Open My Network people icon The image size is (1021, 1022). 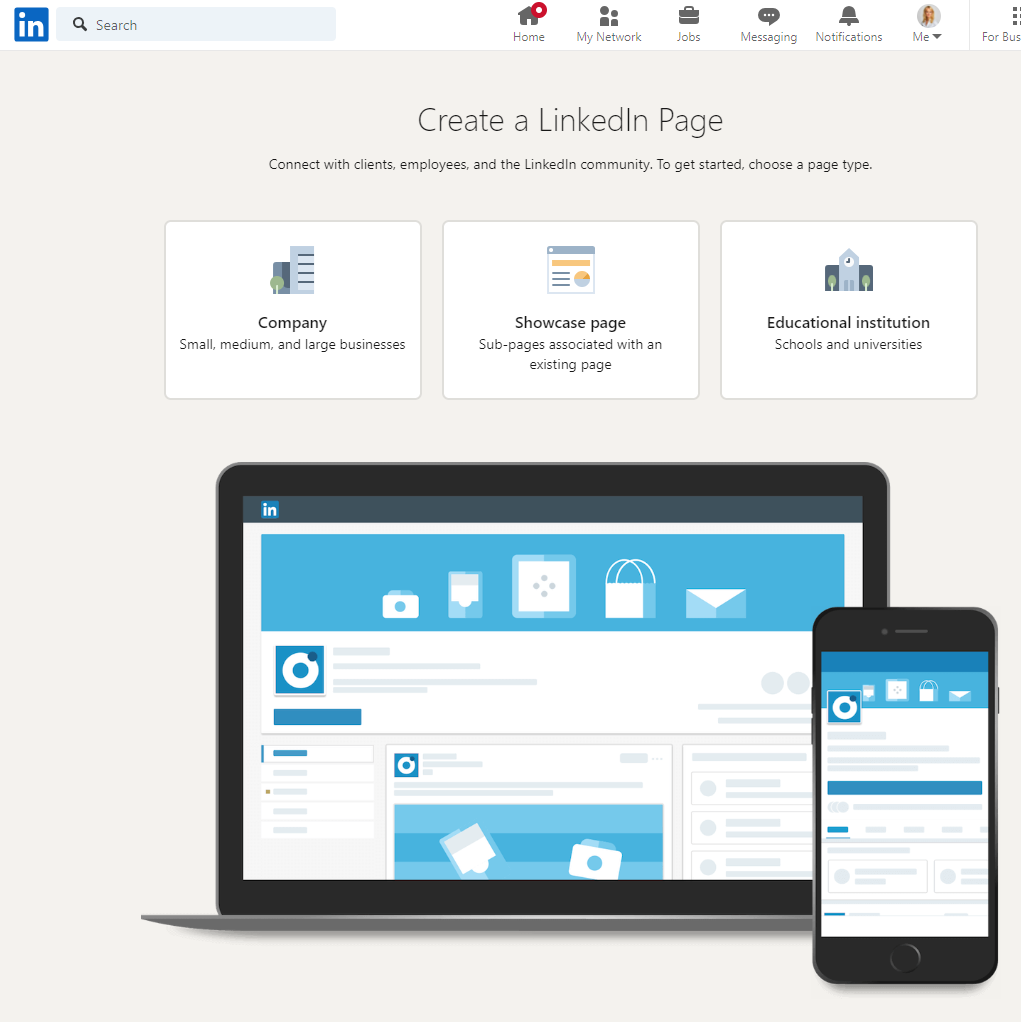[608, 16]
